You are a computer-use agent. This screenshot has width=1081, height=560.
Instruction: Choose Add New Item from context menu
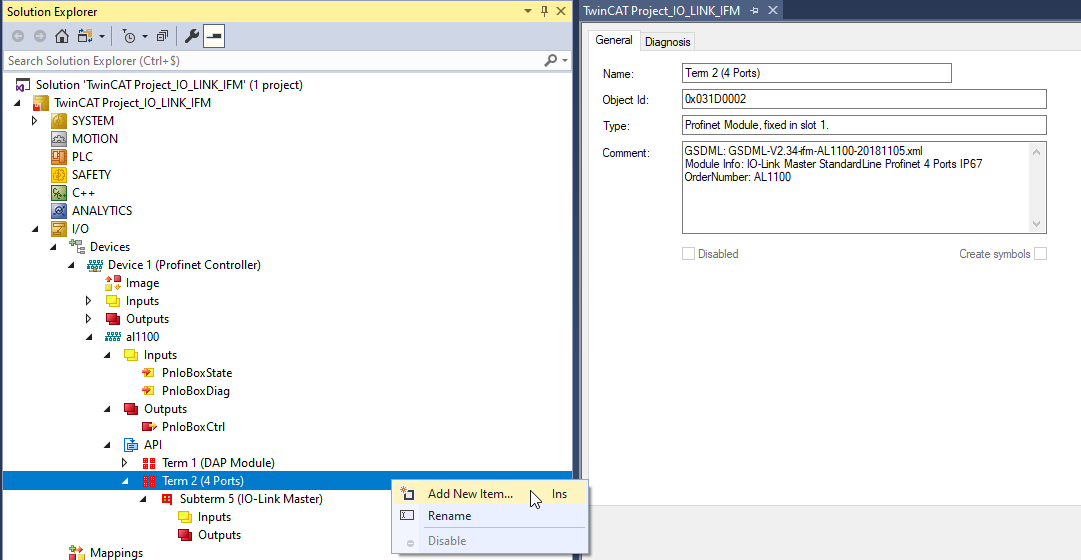point(470,494)
